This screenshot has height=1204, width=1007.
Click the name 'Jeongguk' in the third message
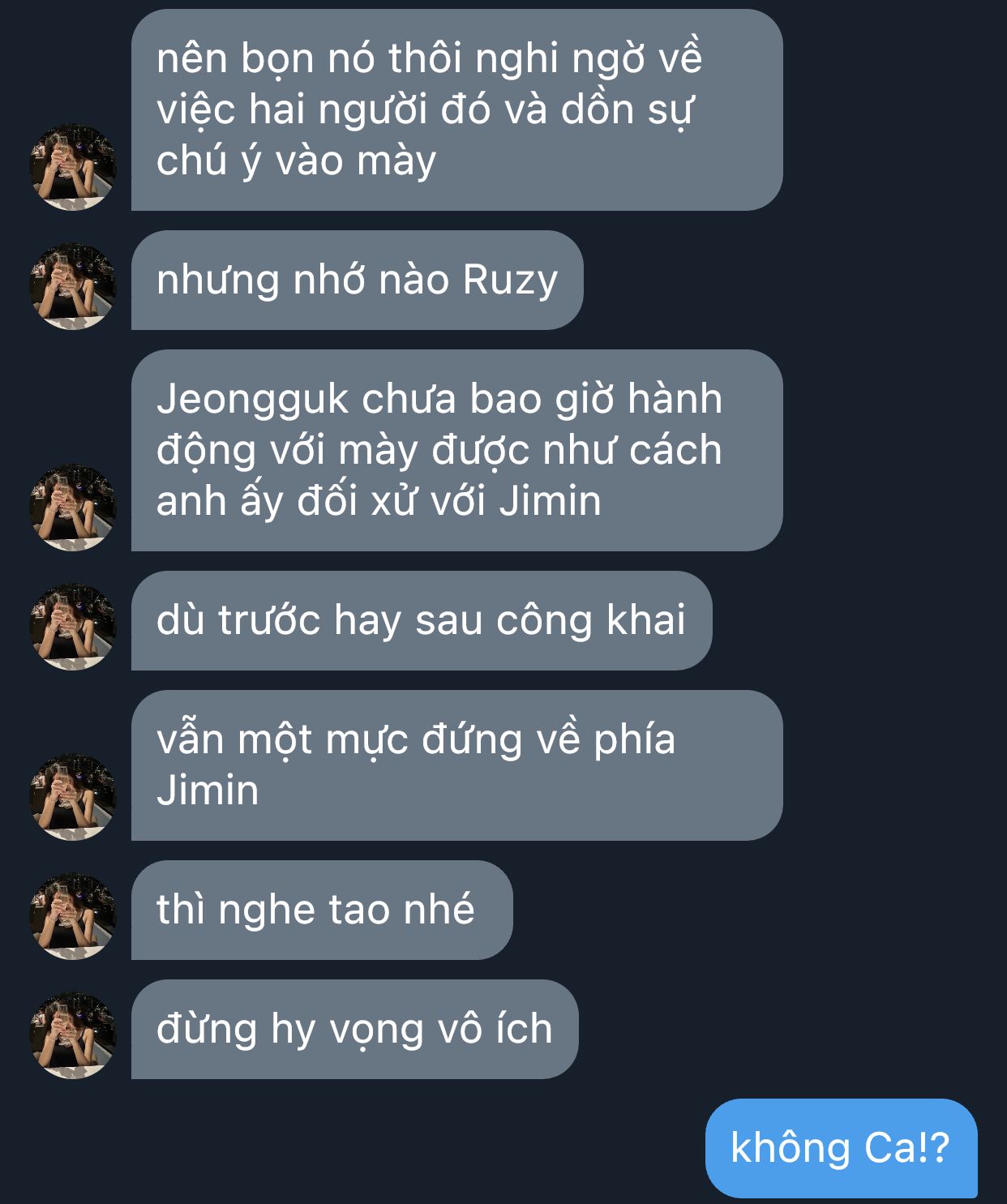coord(253,401)
